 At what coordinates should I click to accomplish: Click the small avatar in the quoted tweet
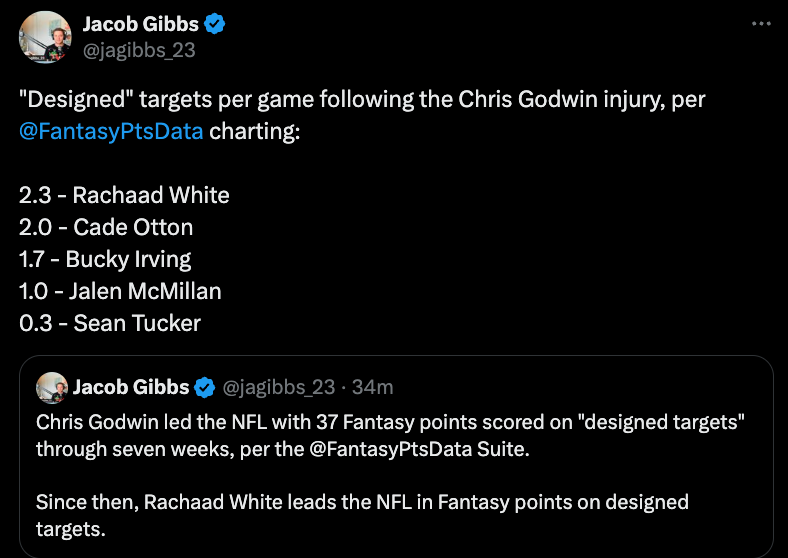(52, 388)
